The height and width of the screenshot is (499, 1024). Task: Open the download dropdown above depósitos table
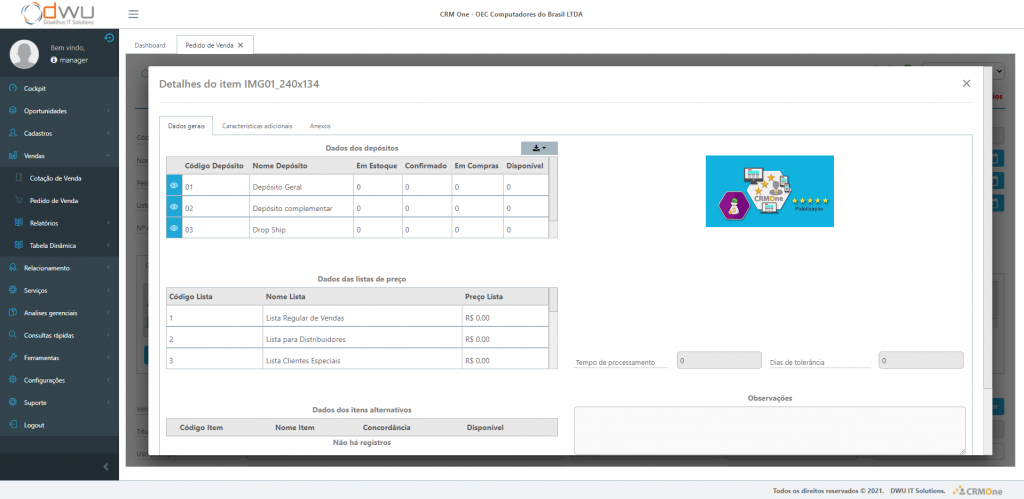[539, 147]
